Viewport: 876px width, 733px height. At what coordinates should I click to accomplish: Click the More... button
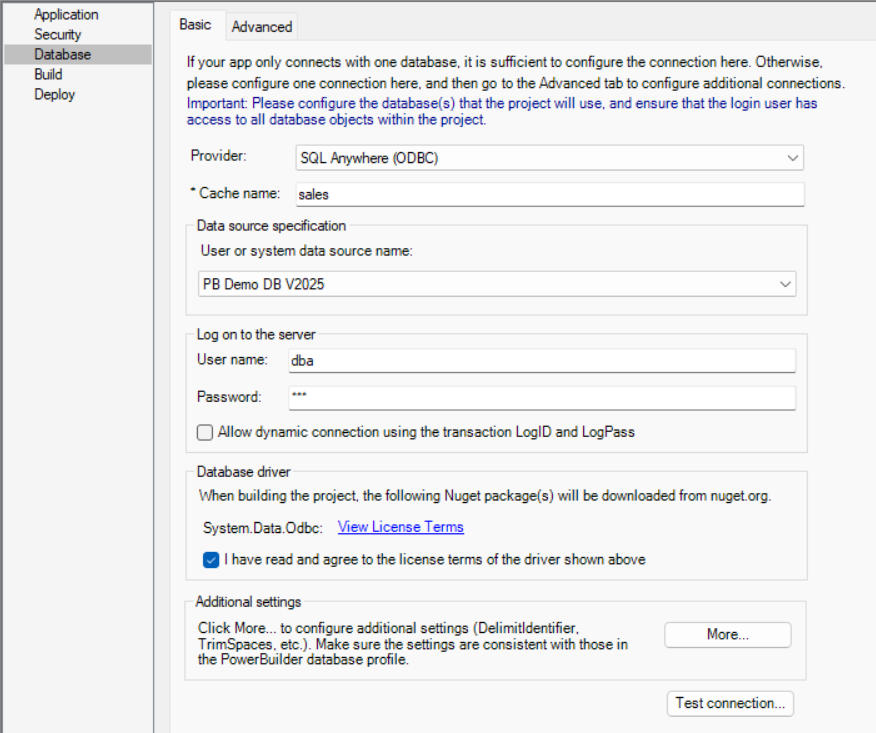click(x=727, y=635)
